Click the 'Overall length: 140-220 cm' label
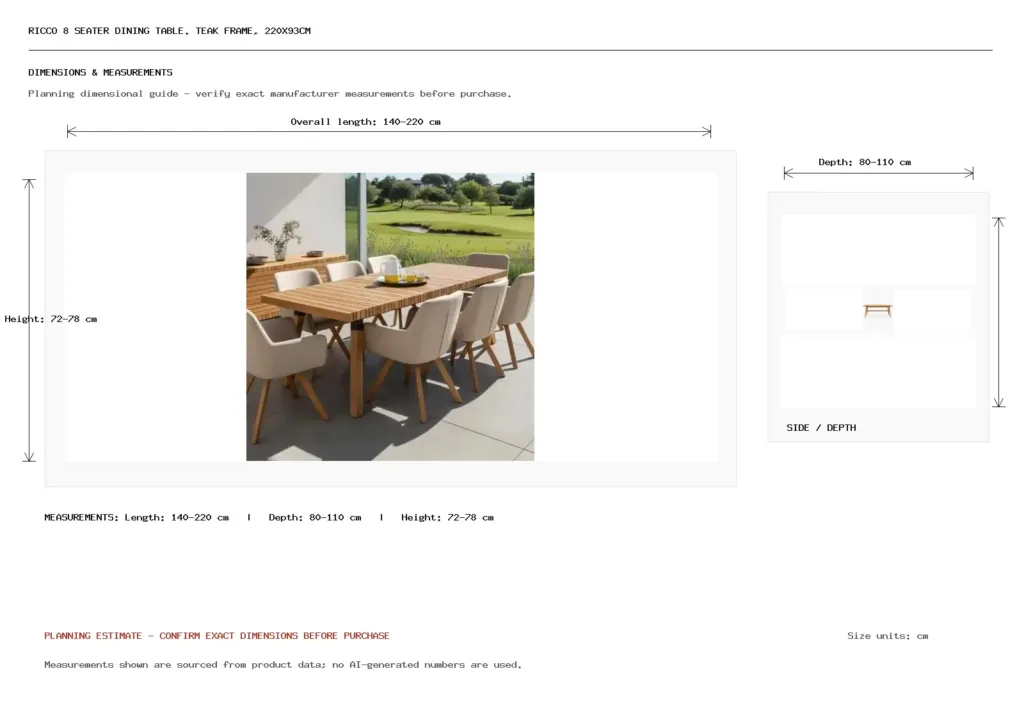The height and width of the screenshot is (717, 1024). pos(365,121)
